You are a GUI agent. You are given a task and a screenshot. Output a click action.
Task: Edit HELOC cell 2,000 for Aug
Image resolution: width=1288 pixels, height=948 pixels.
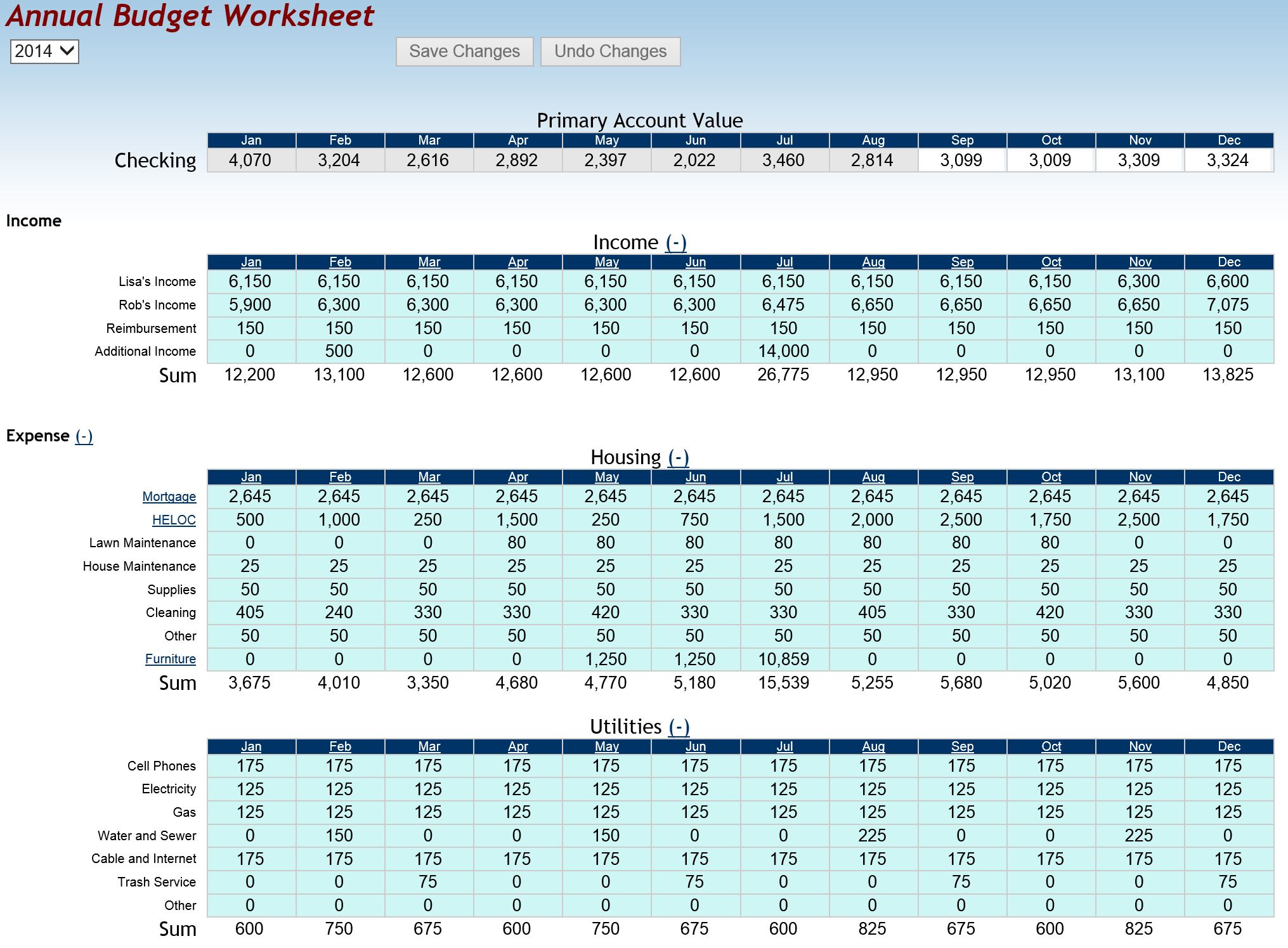[873, 520]
